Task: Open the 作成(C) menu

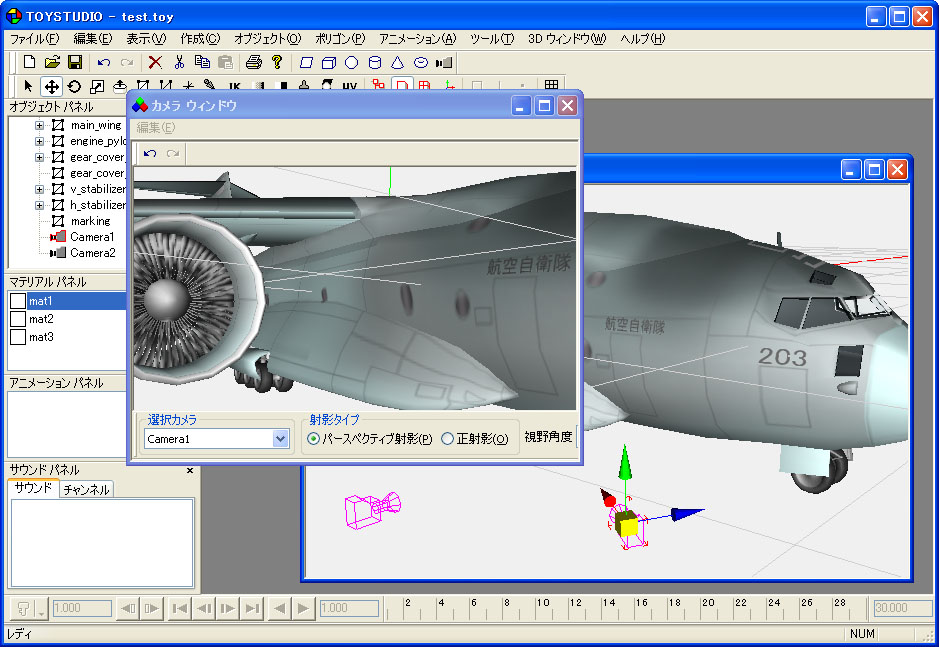Action: [200, 39]
